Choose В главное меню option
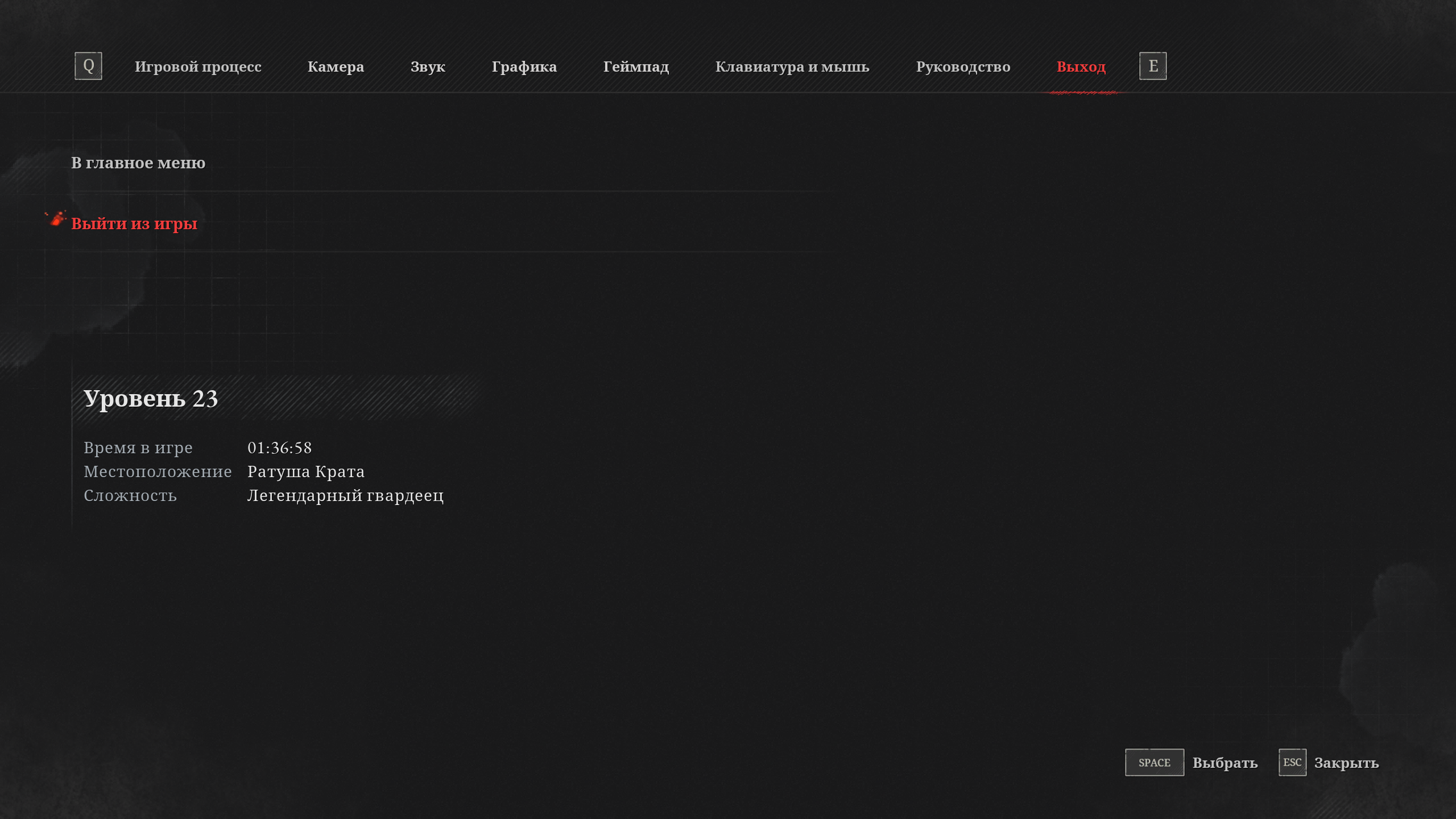 [x=138, y=163]
